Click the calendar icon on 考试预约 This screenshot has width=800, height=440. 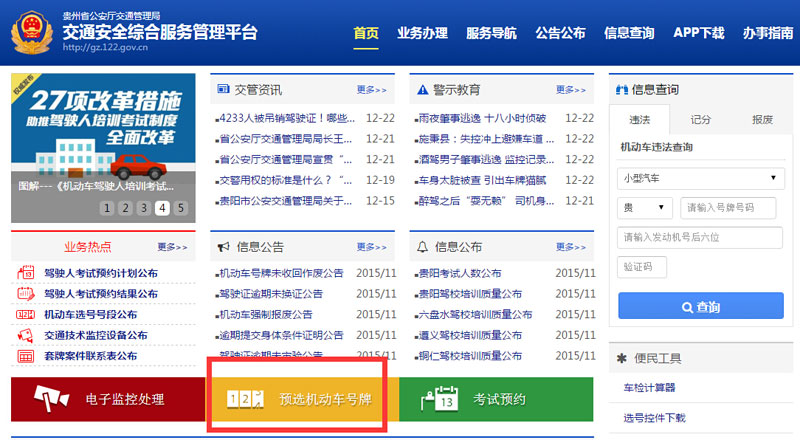[440, 399]
